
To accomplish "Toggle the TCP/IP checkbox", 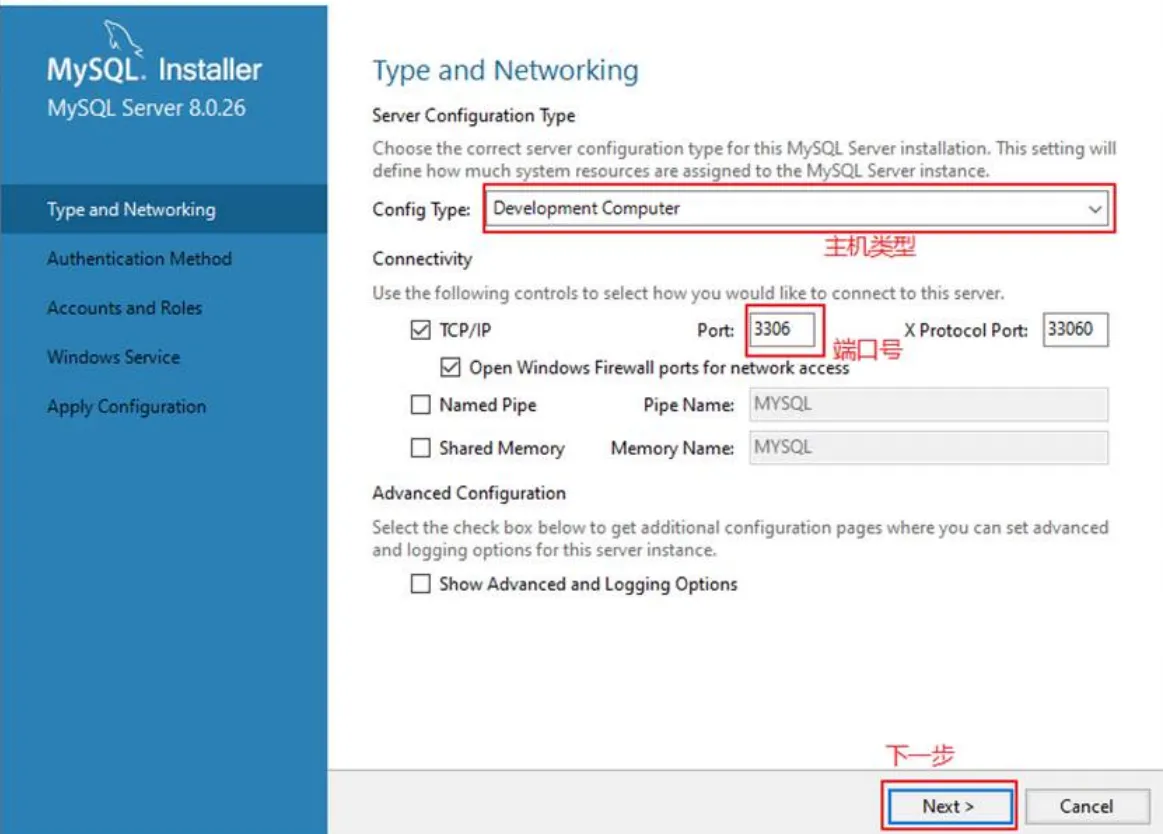I will (421, 329).
